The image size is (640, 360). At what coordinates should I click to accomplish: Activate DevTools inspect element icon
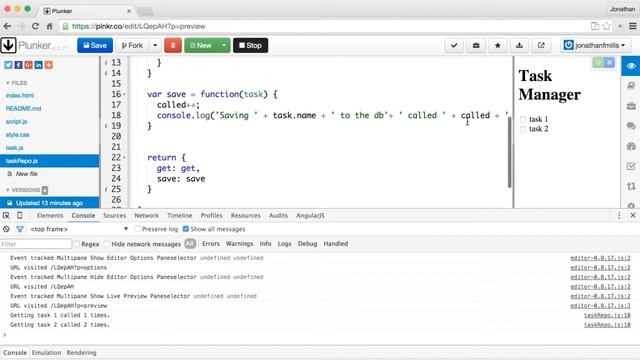pyautogui.click(x=6, y=216)
